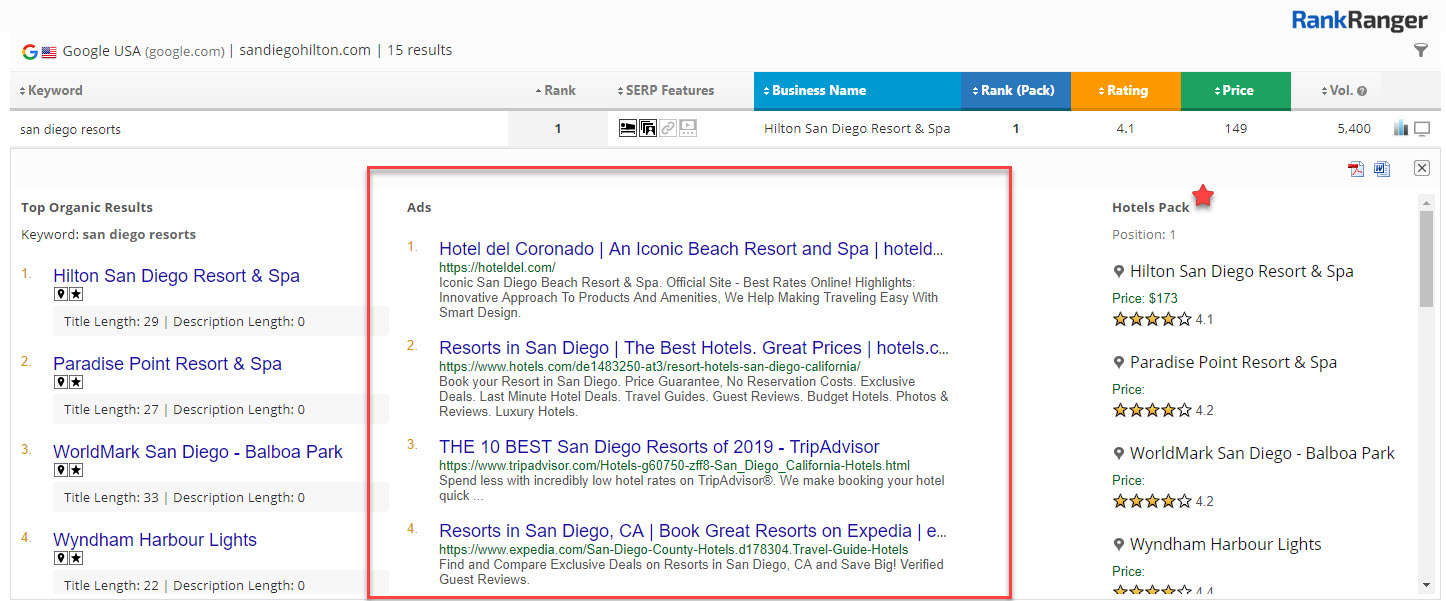Close the expanded SERP details panel
Viewport: 1446px width, 601px height.
[x=1422, y=168]
